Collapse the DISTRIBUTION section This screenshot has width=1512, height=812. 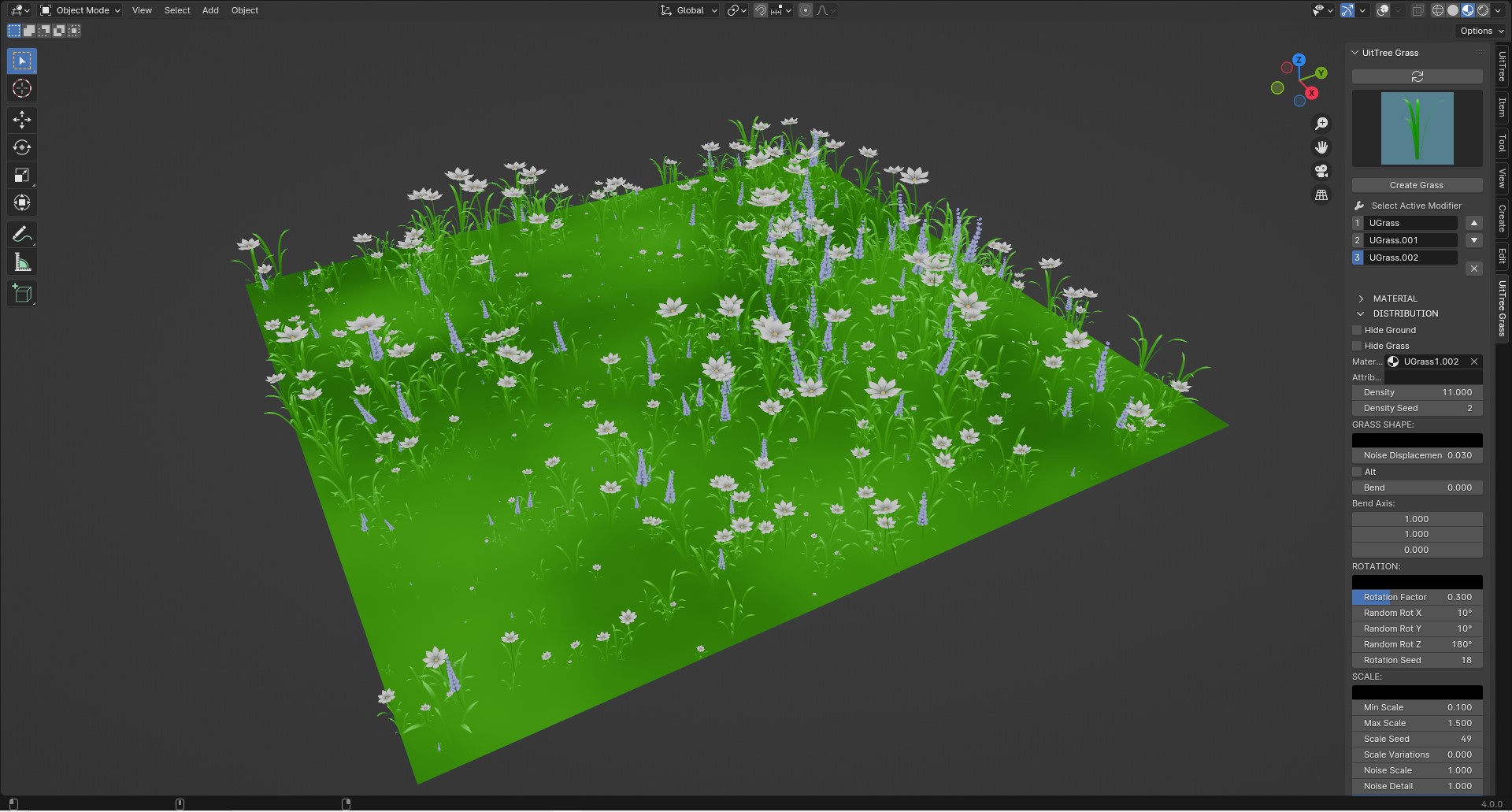coord(1360,313)
